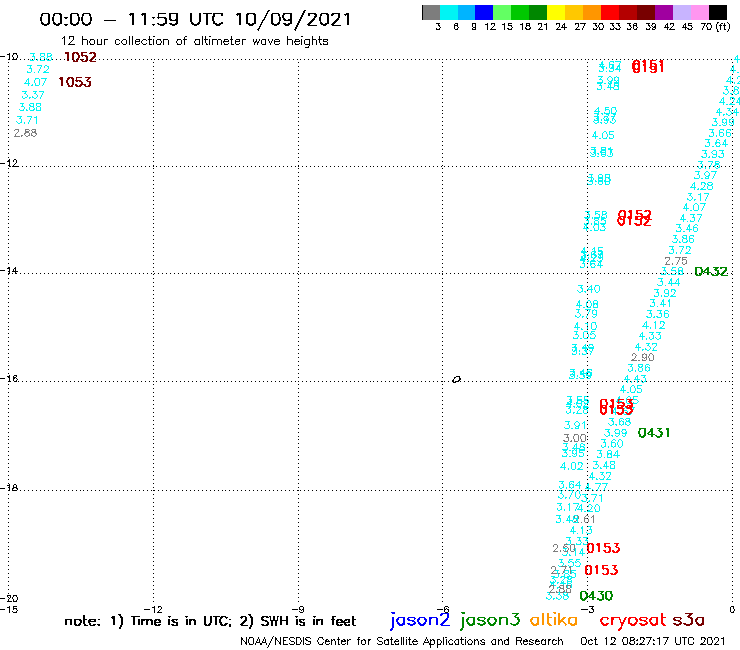Click the "3.36" wave height value
Screen dimensions: 740x650
click(657, 314)
